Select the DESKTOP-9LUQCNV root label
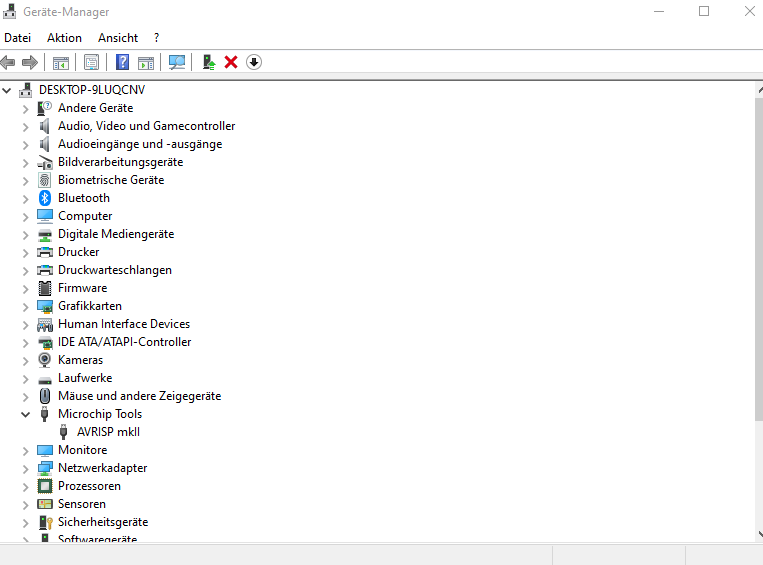Viewport: 763px width, 565px height. click(92, 90)
